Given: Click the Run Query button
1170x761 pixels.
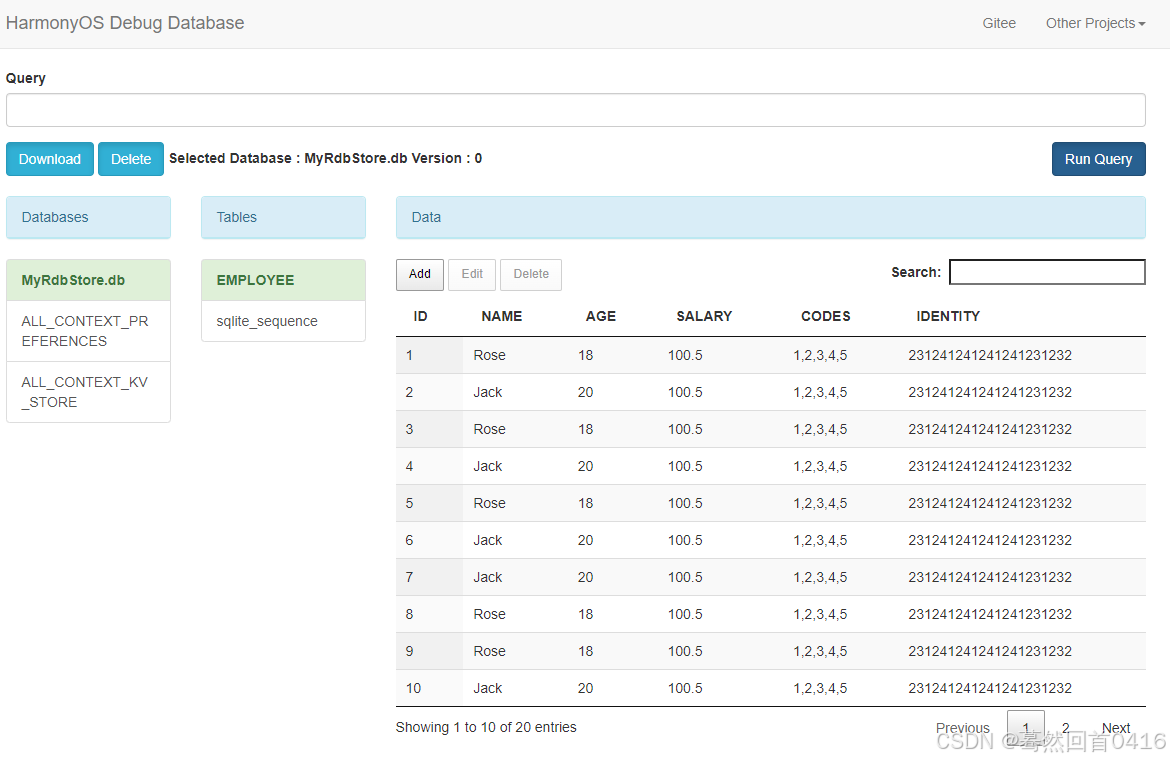Looking at the screenshot, I should click(x=1098, y=159).
